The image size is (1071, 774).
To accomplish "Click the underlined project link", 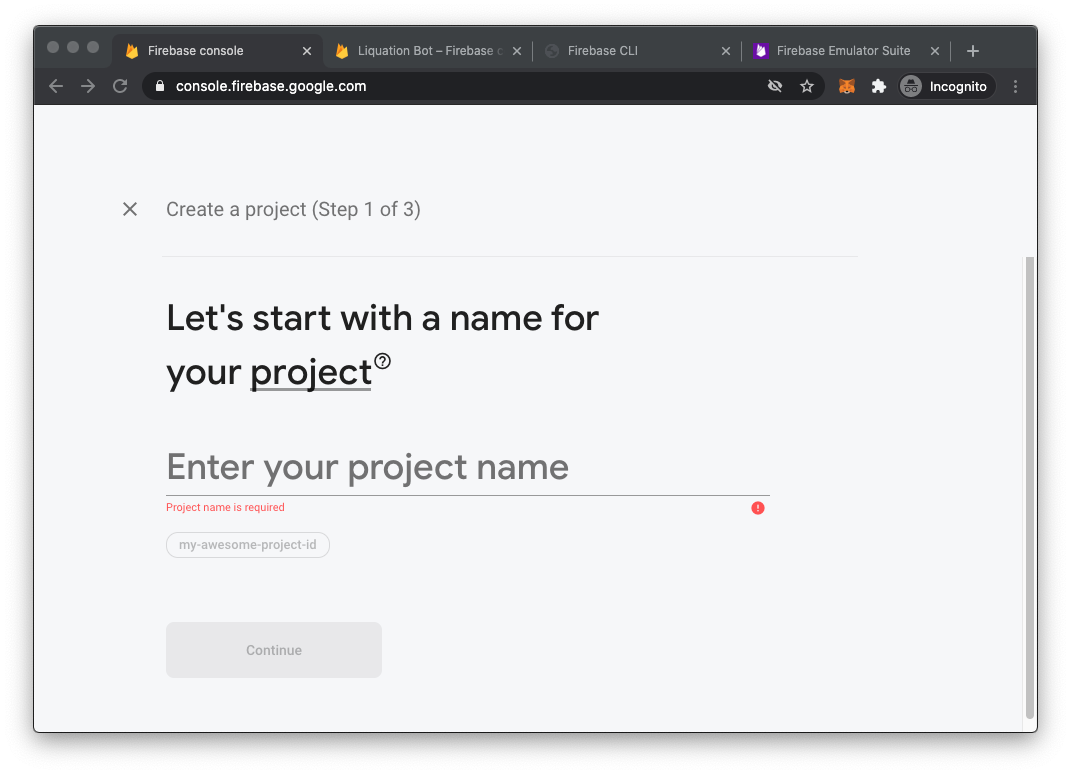I will pyautogui.click(x=311, y=373).
